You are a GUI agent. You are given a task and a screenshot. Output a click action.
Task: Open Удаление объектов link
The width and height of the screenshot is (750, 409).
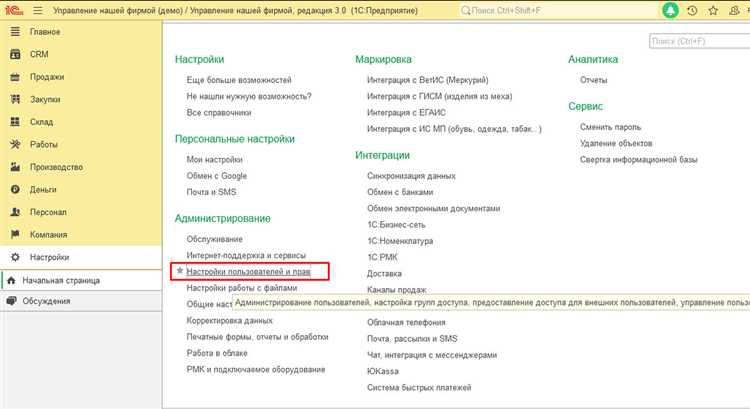(x=616, y=143)
